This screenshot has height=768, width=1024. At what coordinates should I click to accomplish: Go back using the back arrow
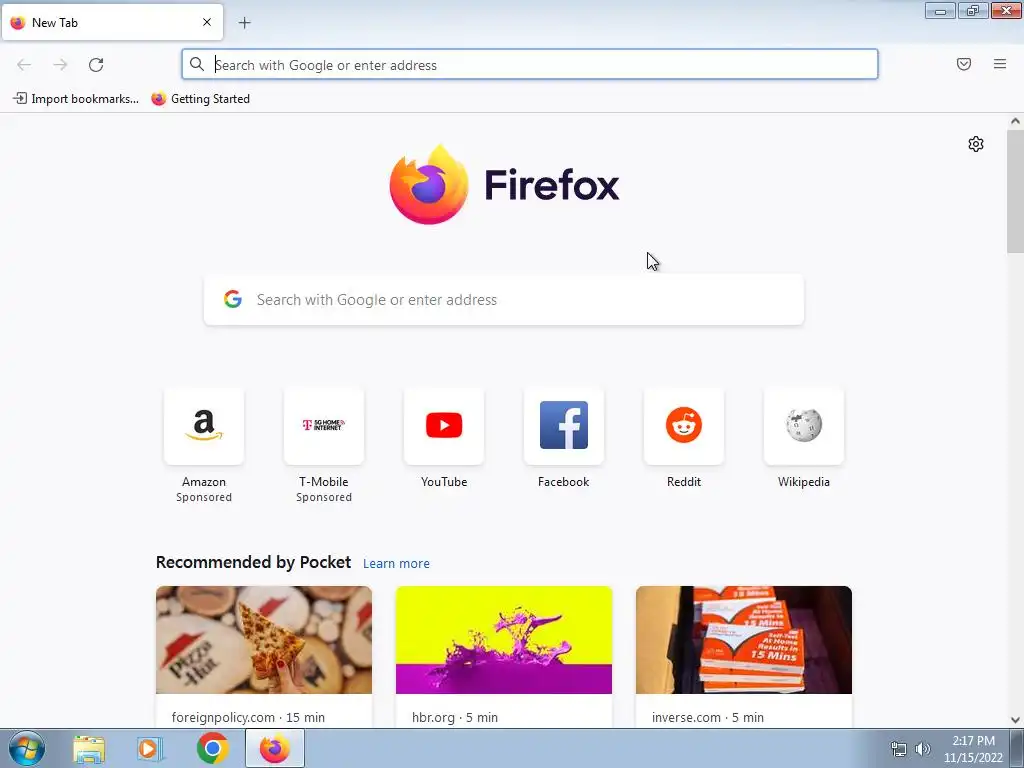(24, 65)
